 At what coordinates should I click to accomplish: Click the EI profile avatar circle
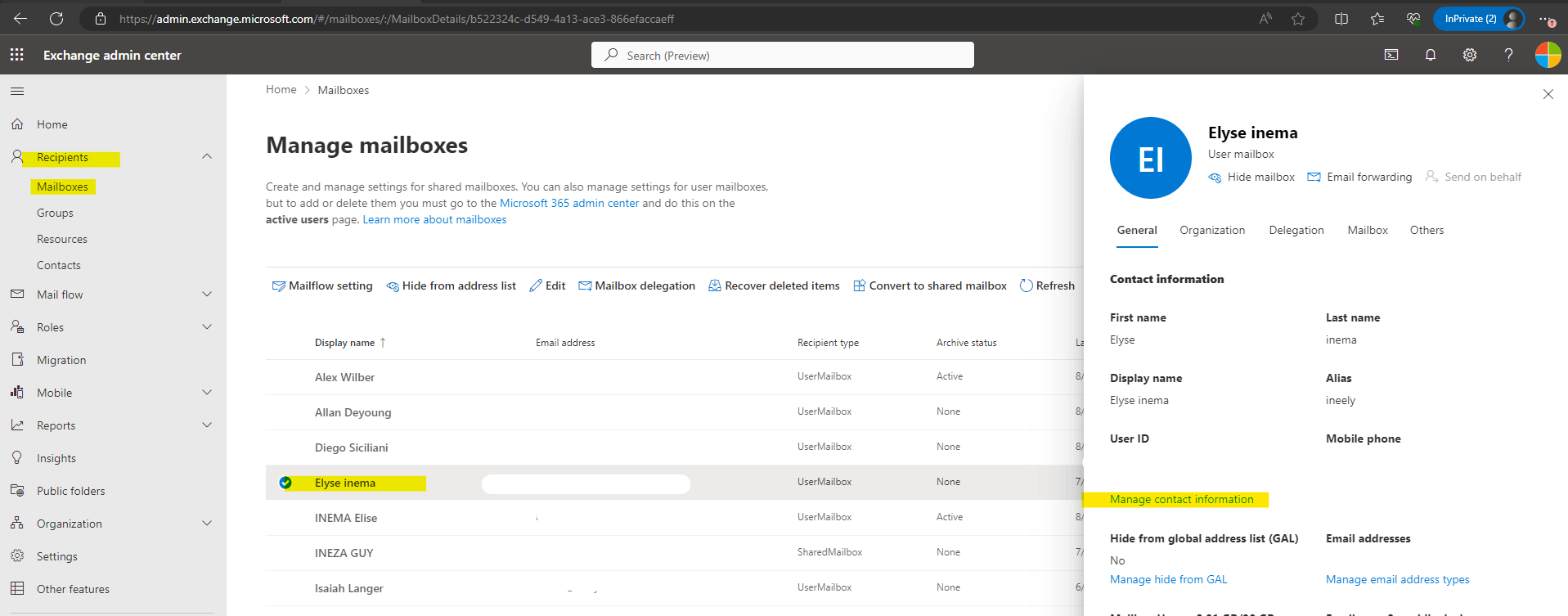[x=1151, y=158]
